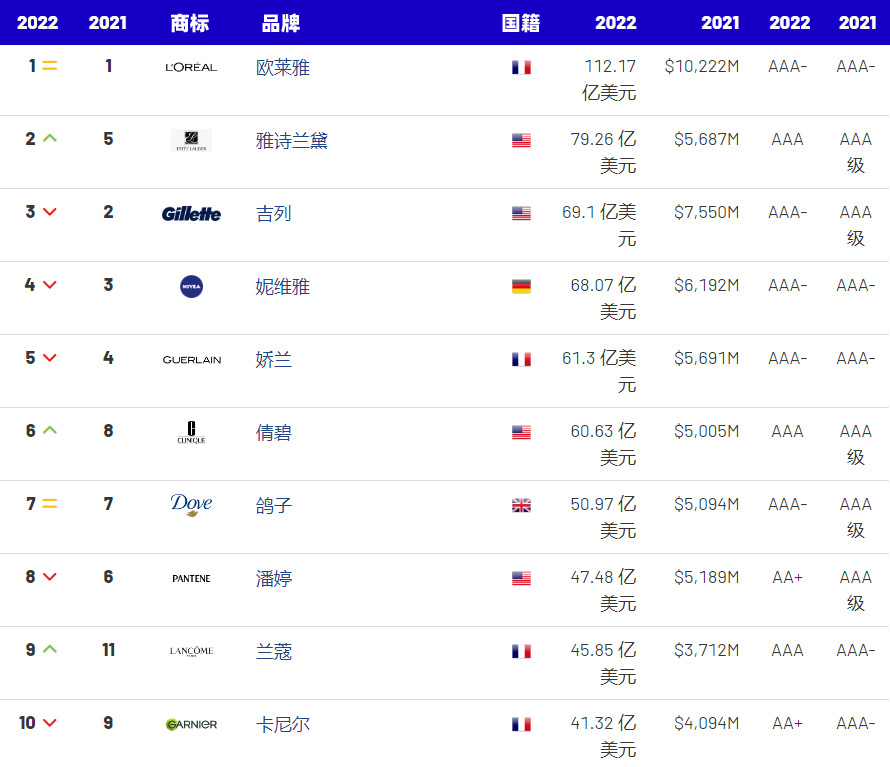Click the Guerlain brand logo
The width and height of the screenshot is (890, 767).
coord(191,360)
